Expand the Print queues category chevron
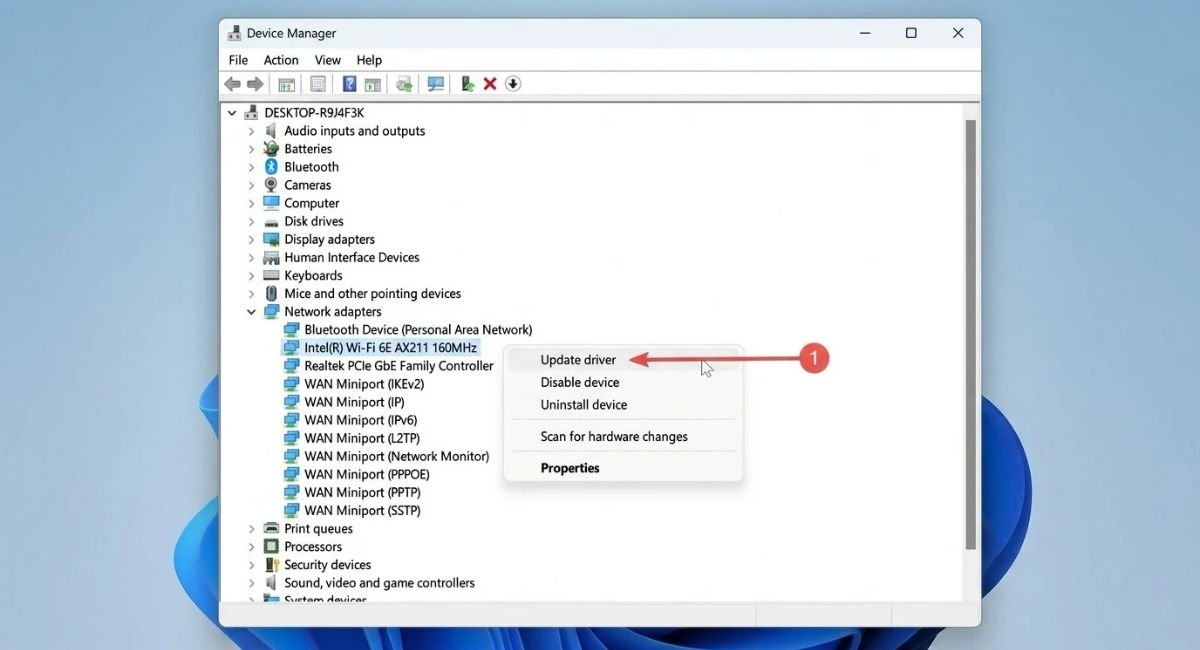Image resolution: width=1200 pixels, height=650 pixels. [x=252, y=529]
